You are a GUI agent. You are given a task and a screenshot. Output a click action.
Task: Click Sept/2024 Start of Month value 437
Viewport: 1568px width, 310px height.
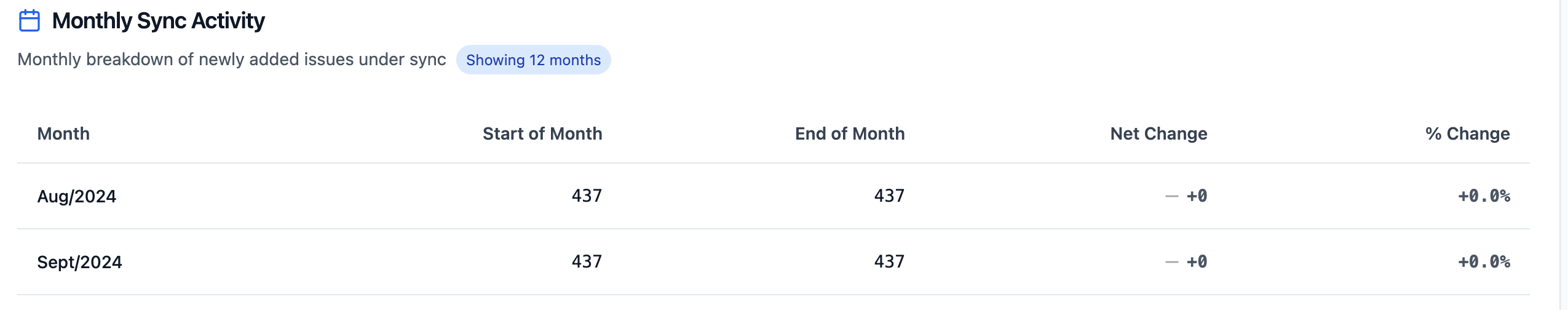coord(587,261)
